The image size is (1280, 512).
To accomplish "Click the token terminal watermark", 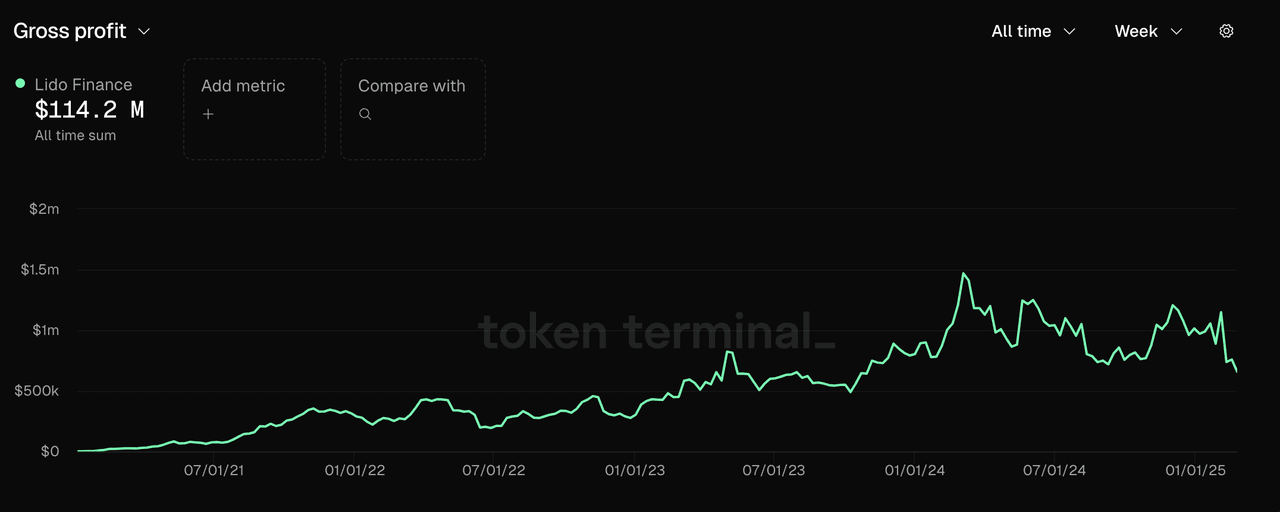I will pos(655,331).
